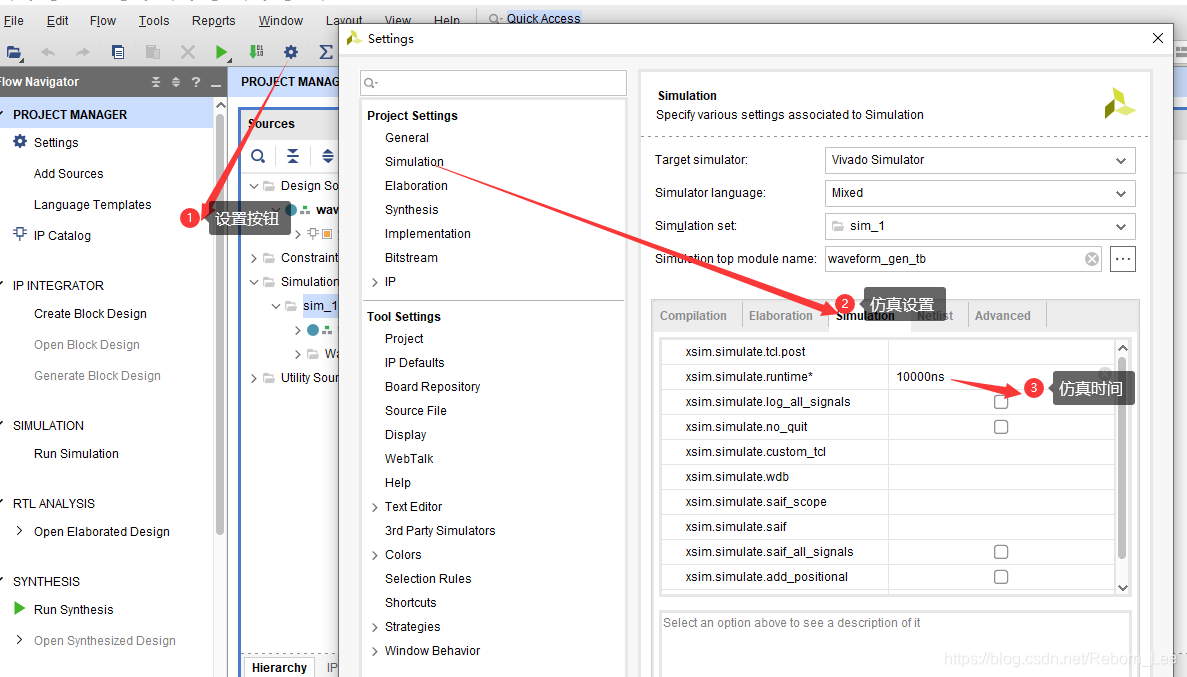Collapse the Design Sources tree node
The height and width of the screenshot is (677, 1187).
[254, 186]
